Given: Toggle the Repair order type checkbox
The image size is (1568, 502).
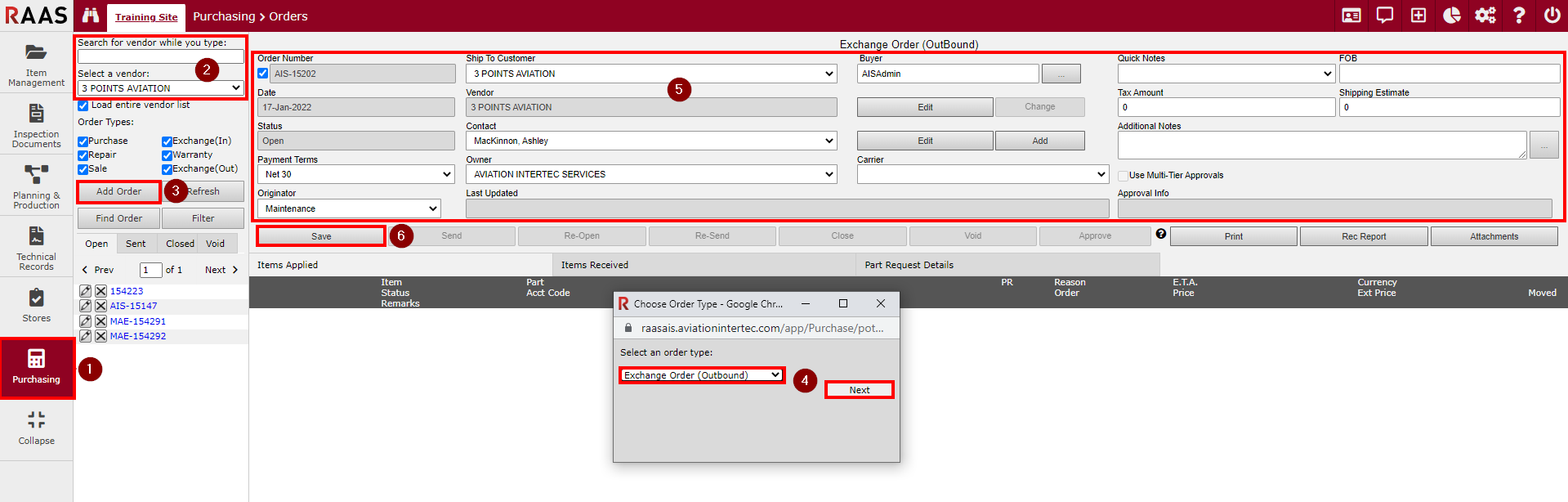Looking at the screenshot, I should (83, 155).
